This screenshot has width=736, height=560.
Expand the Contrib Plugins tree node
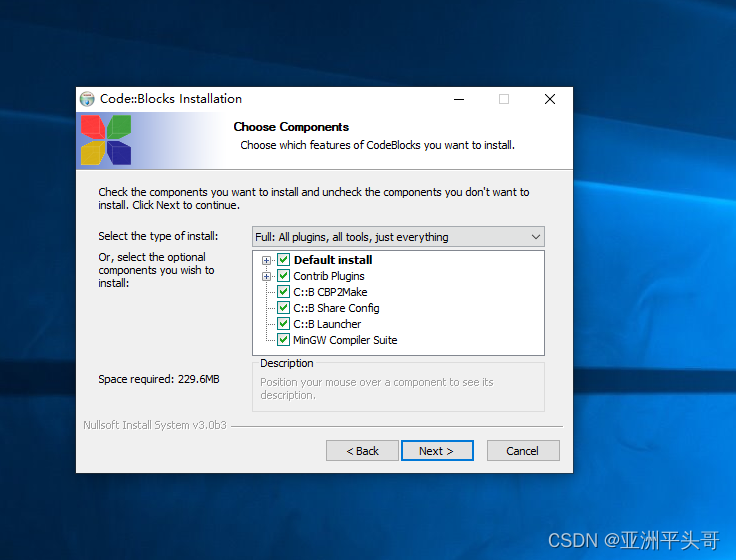tap(266, 276)
